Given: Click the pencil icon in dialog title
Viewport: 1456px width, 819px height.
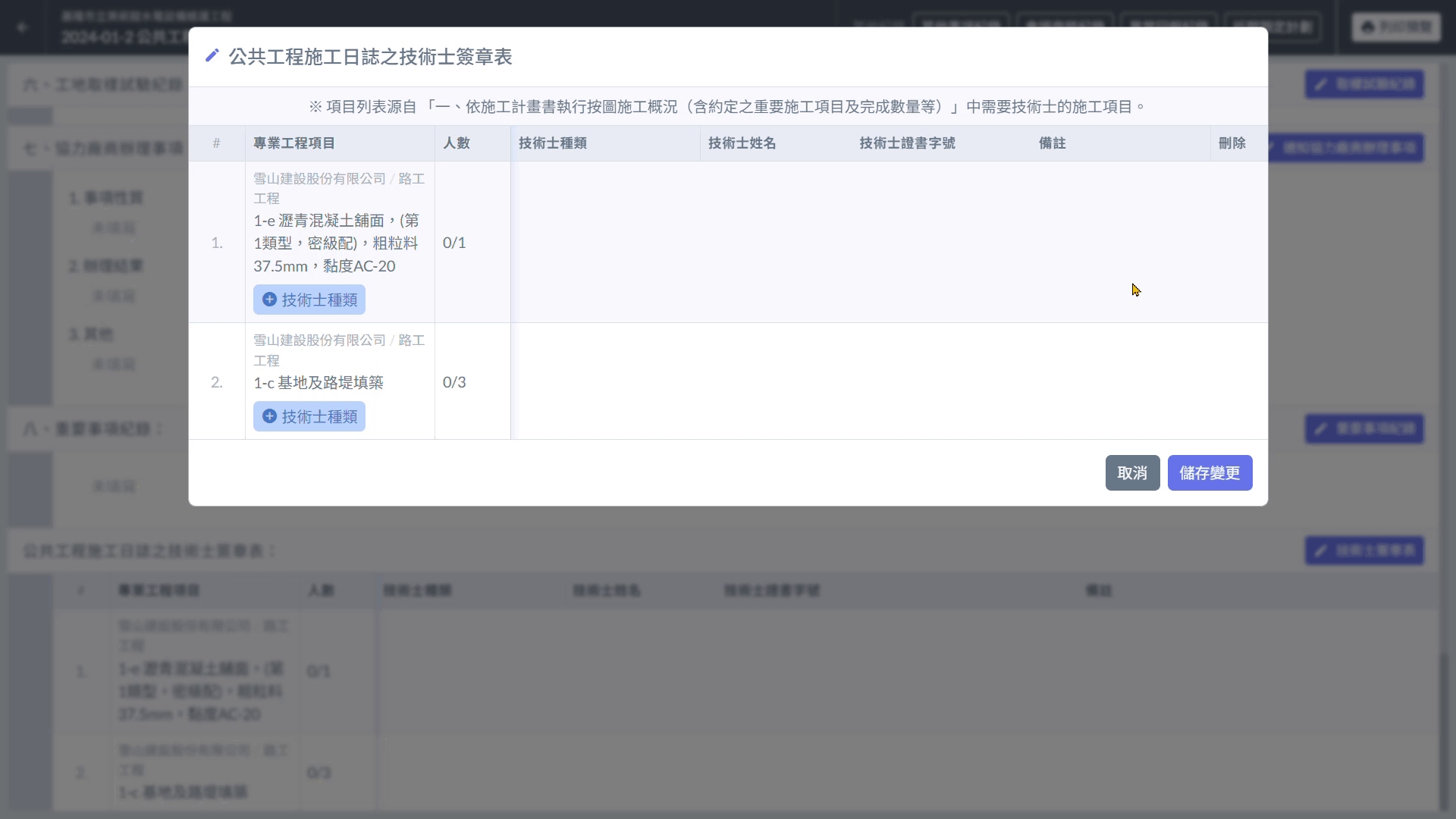Looking at the screenshot, I should [212, 56].
